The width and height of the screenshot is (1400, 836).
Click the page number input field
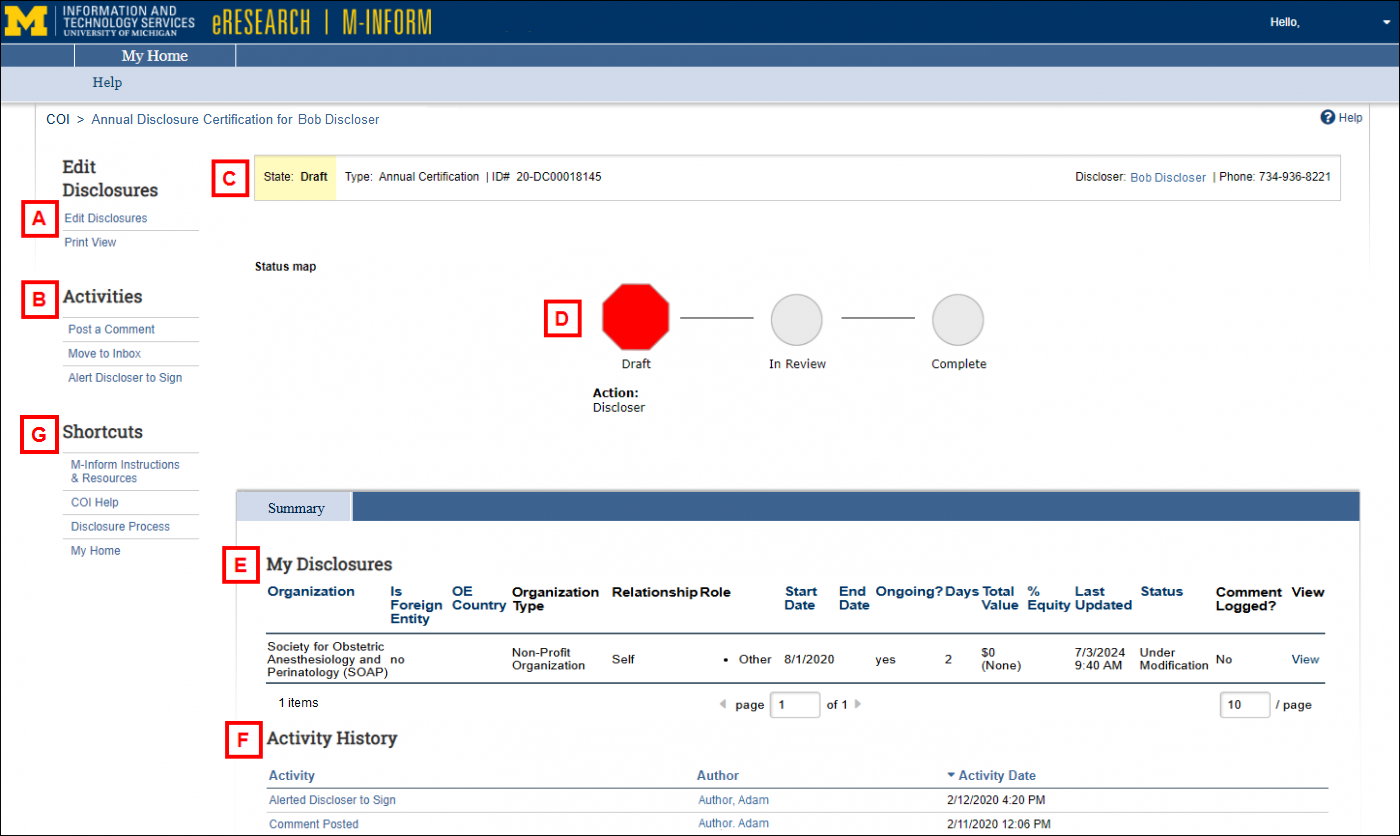795,704
